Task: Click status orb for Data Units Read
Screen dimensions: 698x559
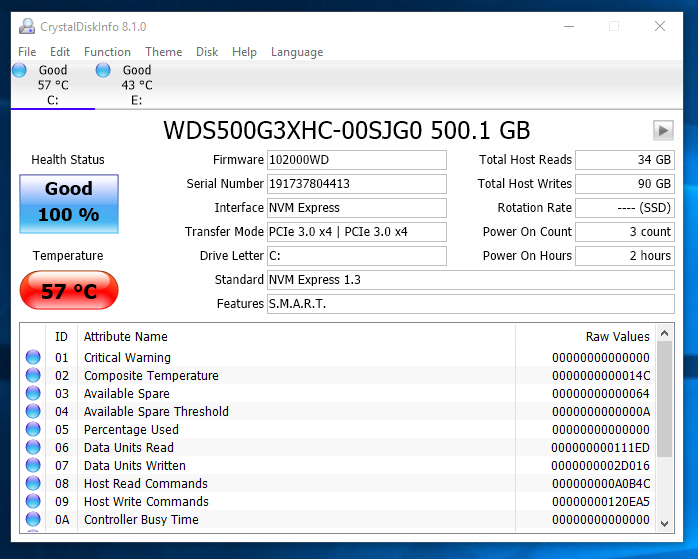Action: coord(33,447)
